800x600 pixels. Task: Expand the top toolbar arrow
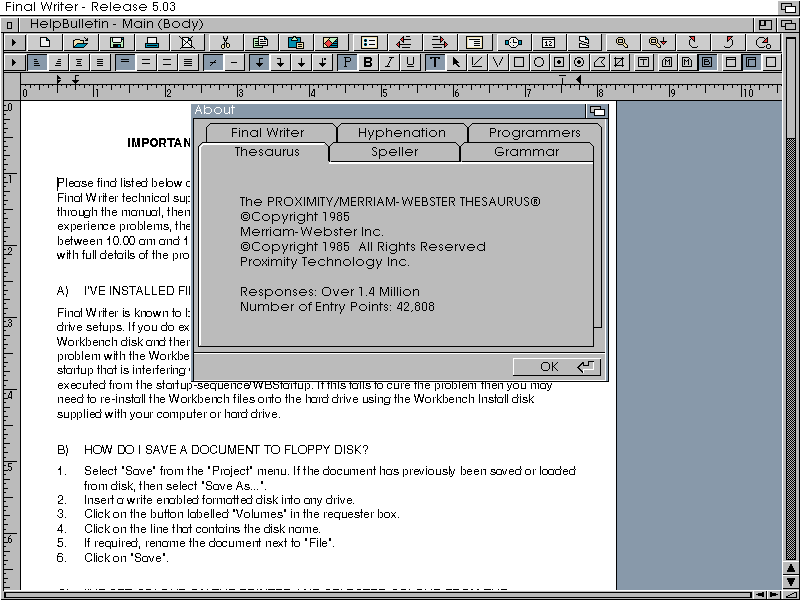pyautogui.click(x=14, y=42)
